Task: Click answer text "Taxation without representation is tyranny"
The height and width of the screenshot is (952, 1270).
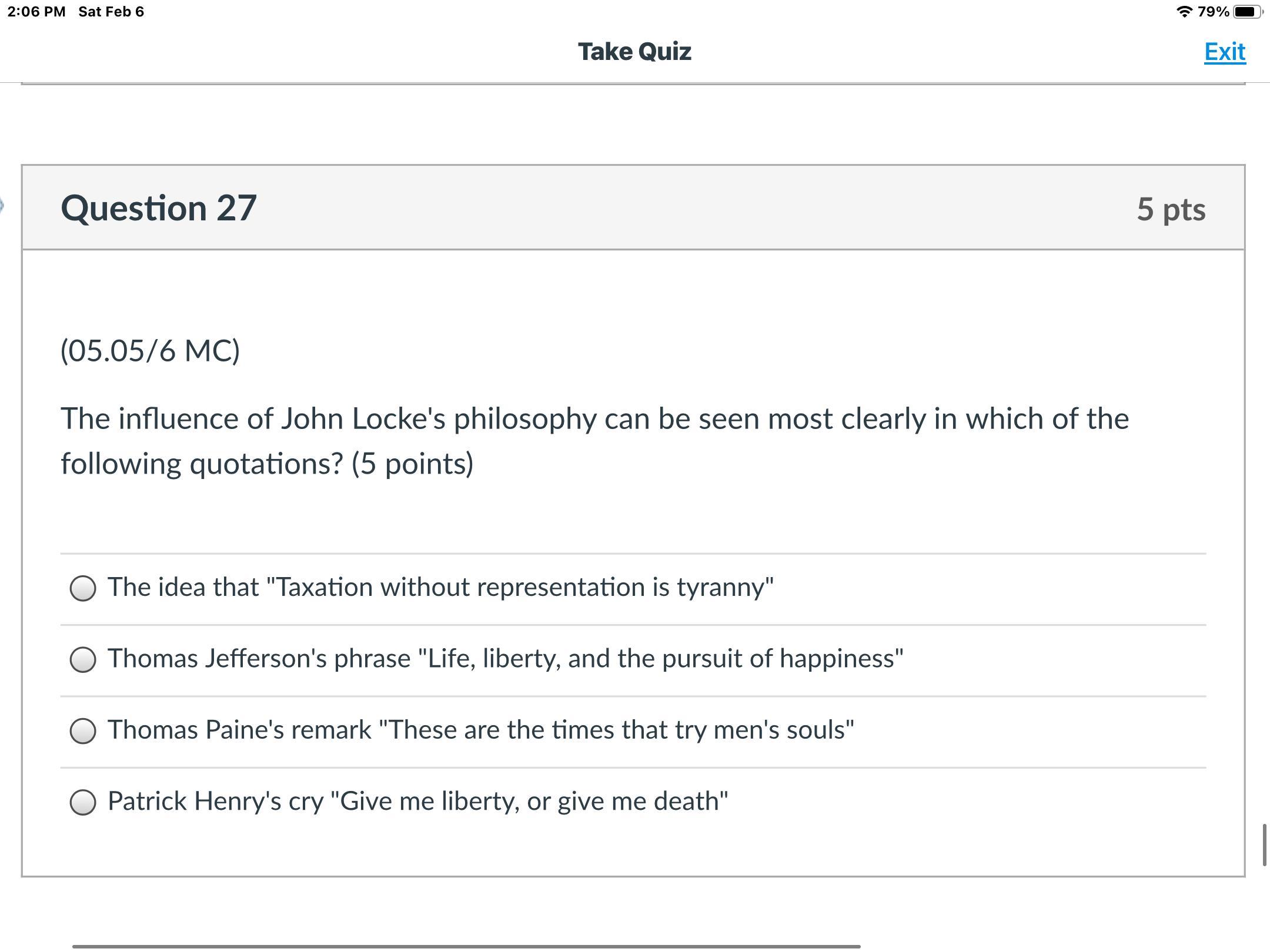Action: (x=440, y=587)
